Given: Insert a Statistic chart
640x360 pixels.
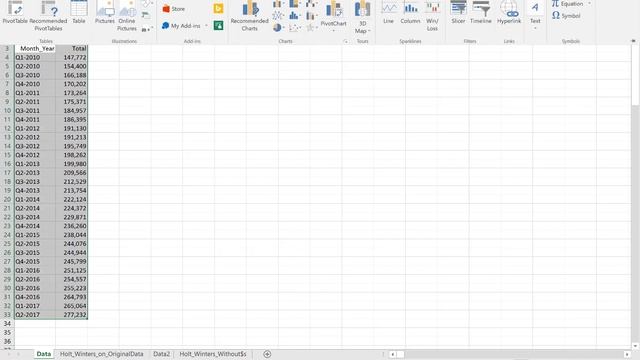Looking at the screenshot, I should pyautogui.click(x=295, y=16).
